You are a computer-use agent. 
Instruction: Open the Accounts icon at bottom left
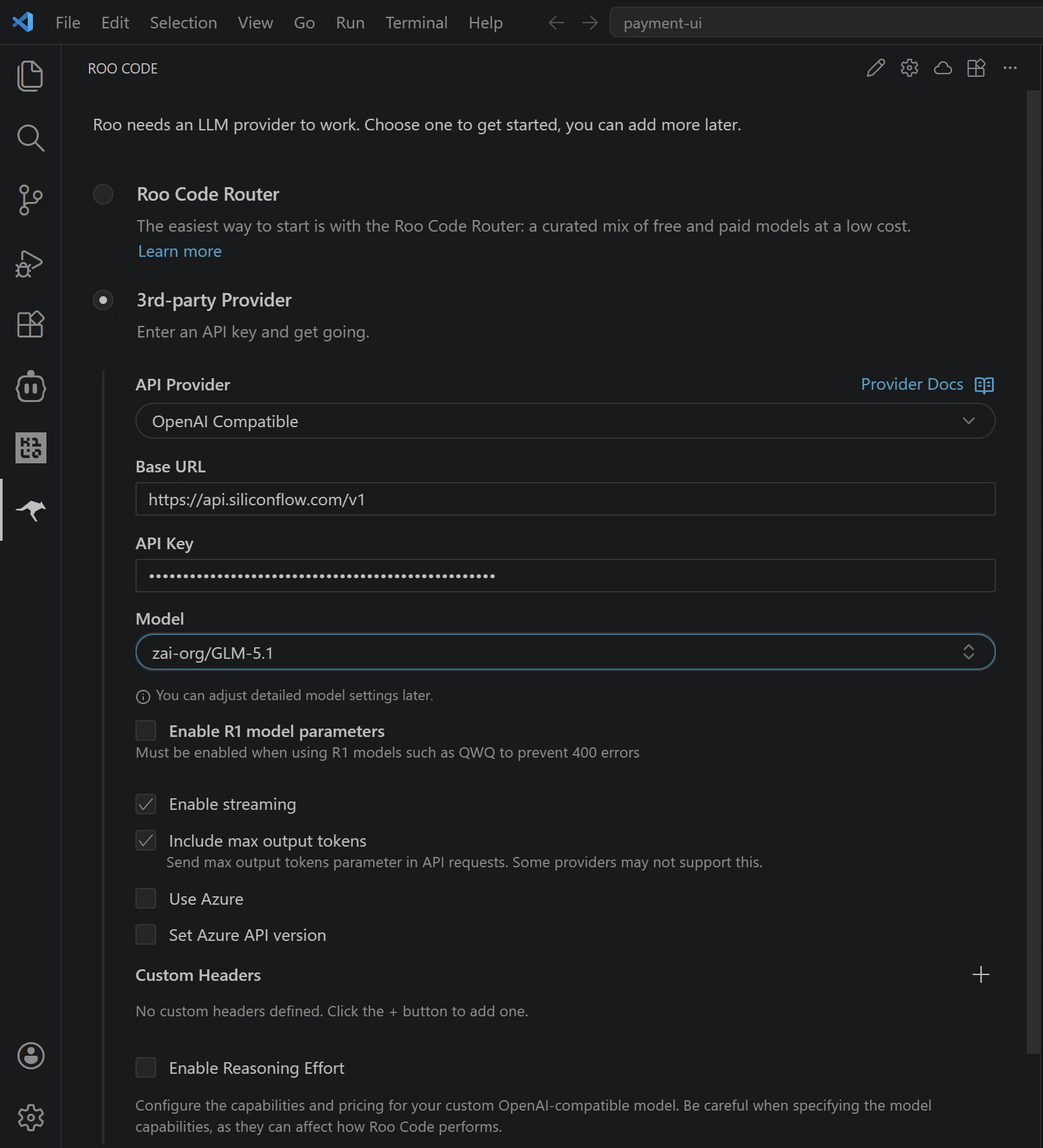tap(30, 1056)
